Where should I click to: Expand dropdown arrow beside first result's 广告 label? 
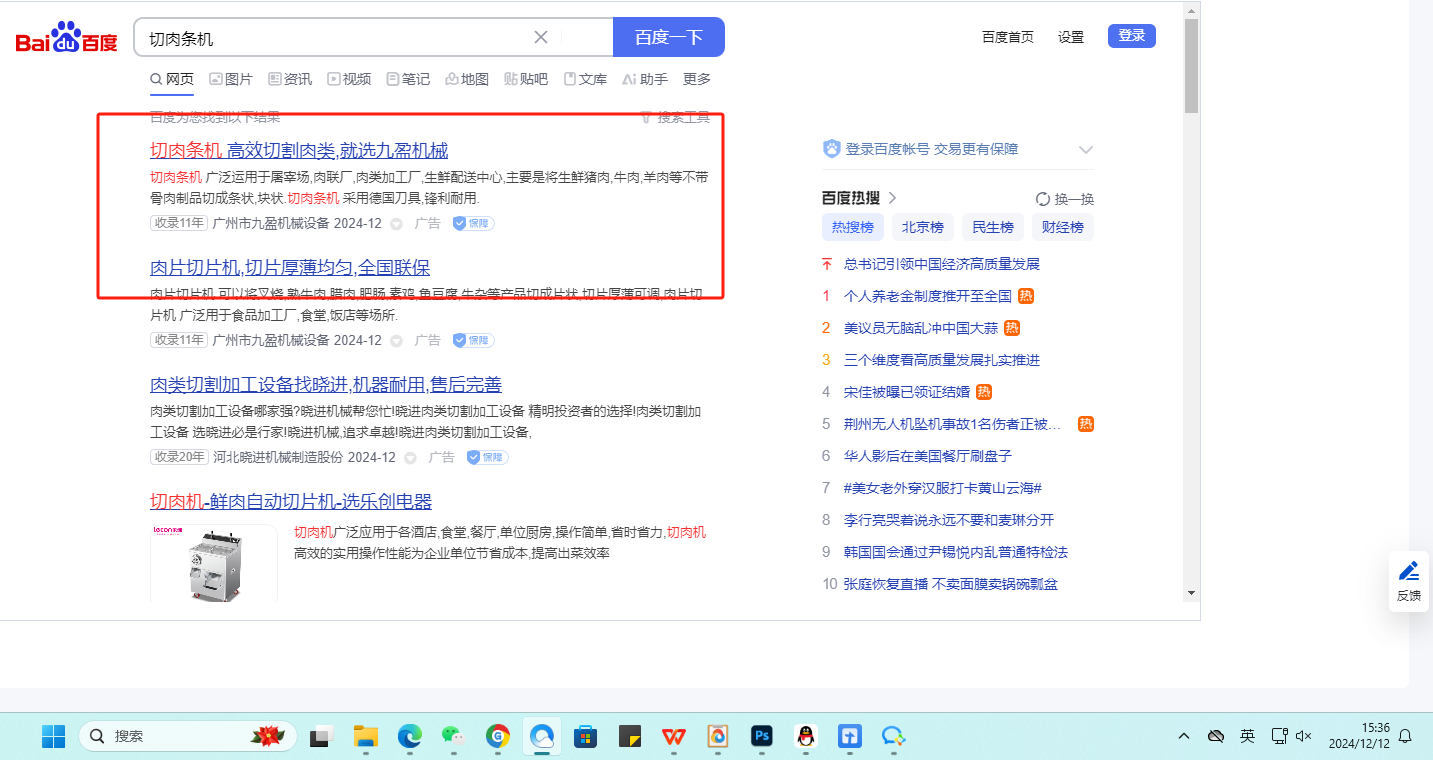pyautogui.click(x=396, y=224)
